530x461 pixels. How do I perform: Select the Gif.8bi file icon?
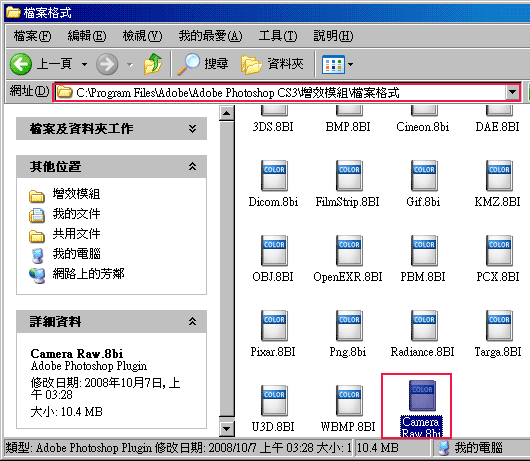(x=424, y=175)
